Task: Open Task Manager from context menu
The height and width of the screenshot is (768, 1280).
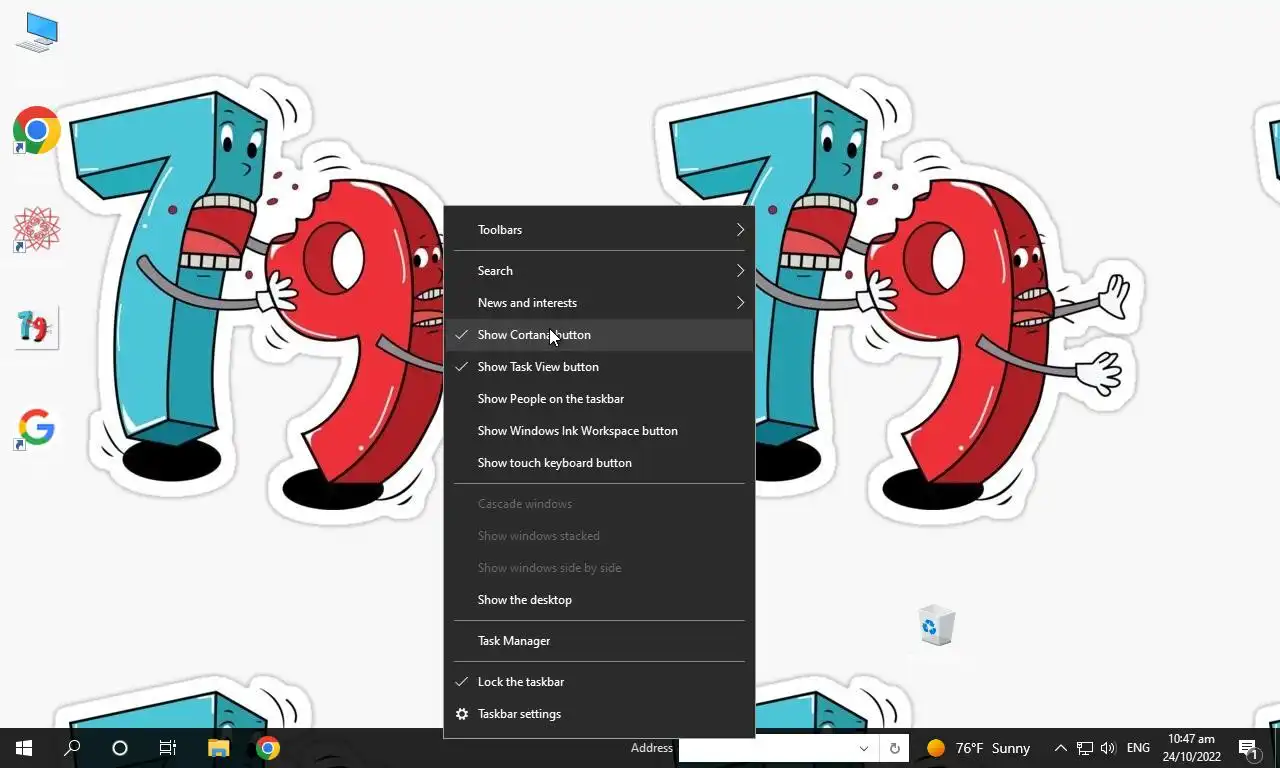Action: pyautogui.click(x=599, y=641)
